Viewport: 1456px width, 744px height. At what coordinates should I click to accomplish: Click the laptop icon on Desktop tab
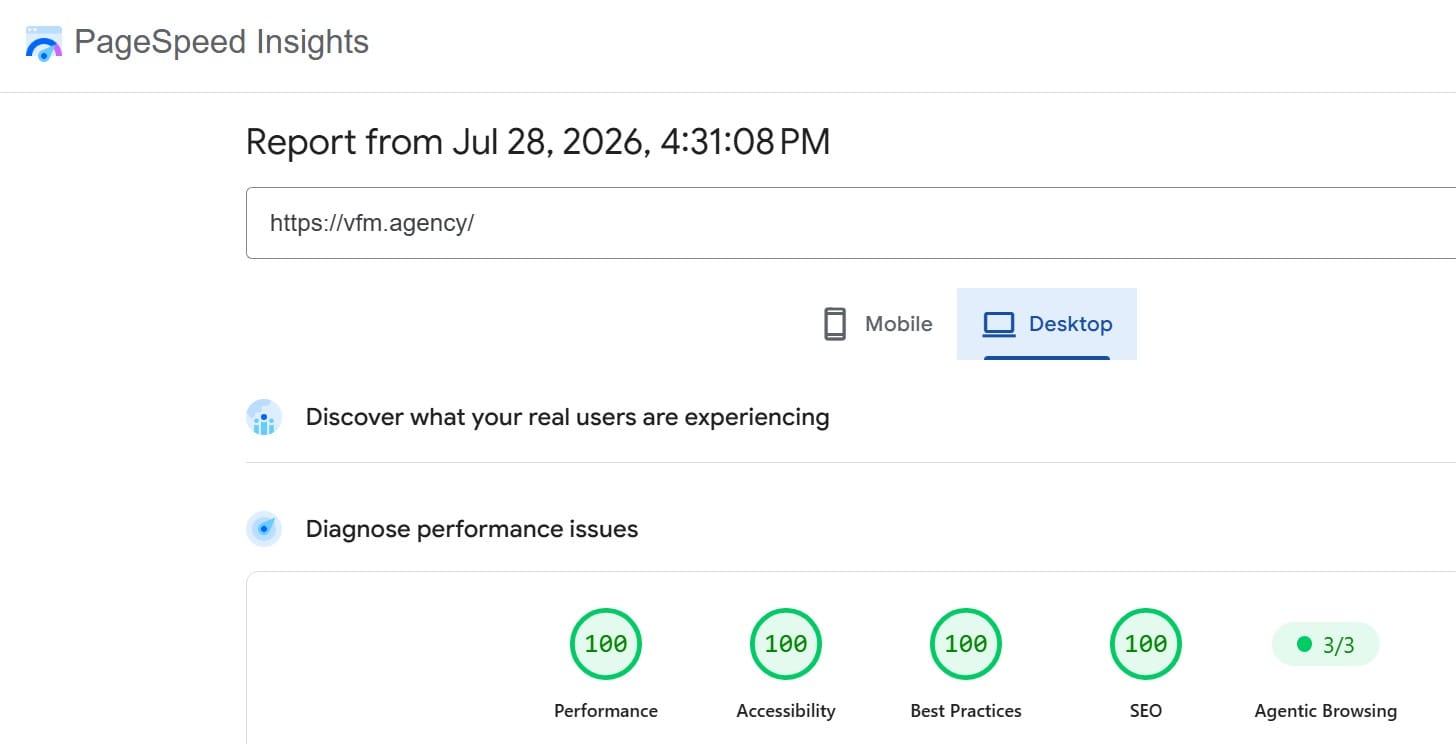[999, 324]
